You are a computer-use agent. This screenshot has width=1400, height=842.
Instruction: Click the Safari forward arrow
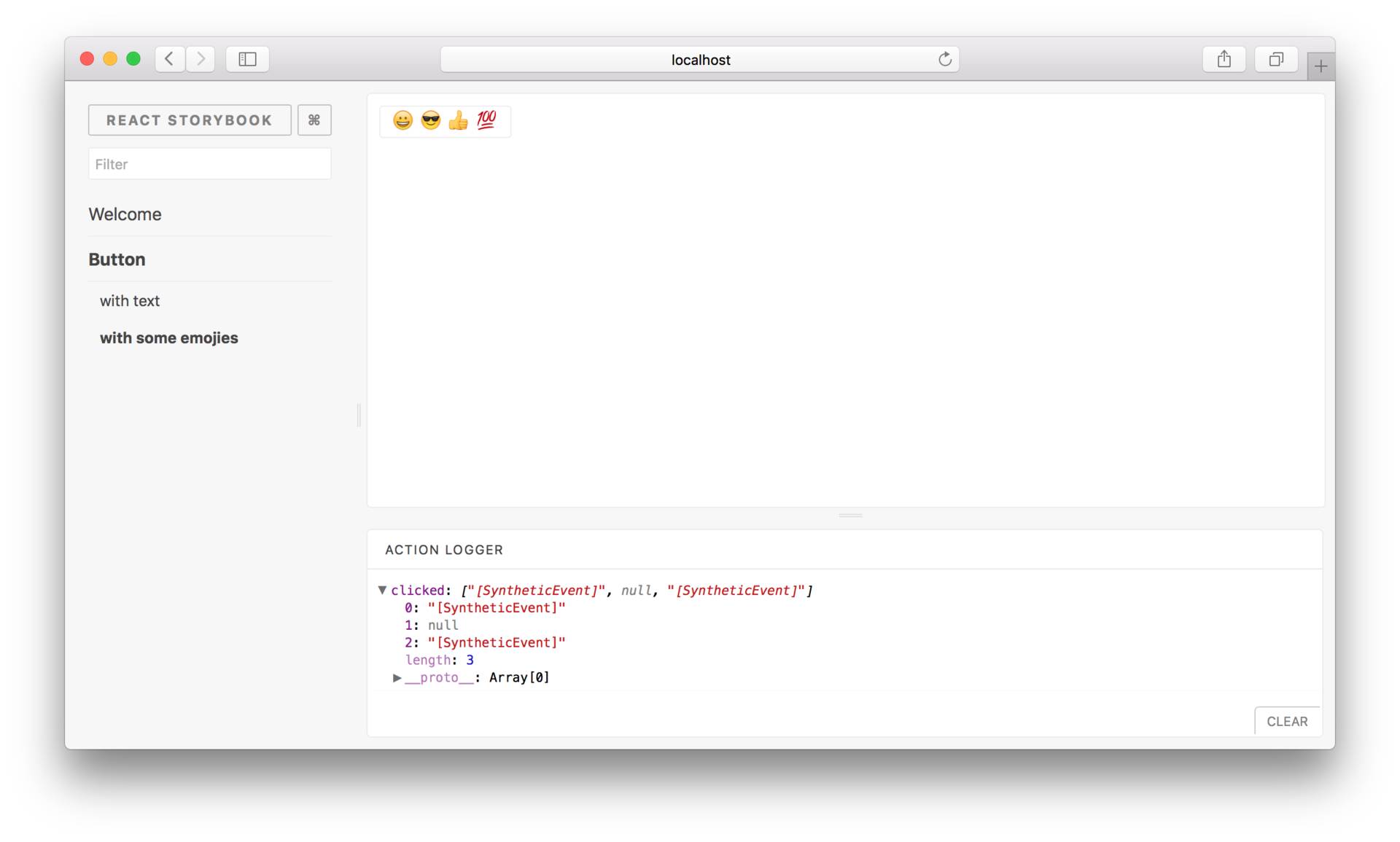coord(201,59)
